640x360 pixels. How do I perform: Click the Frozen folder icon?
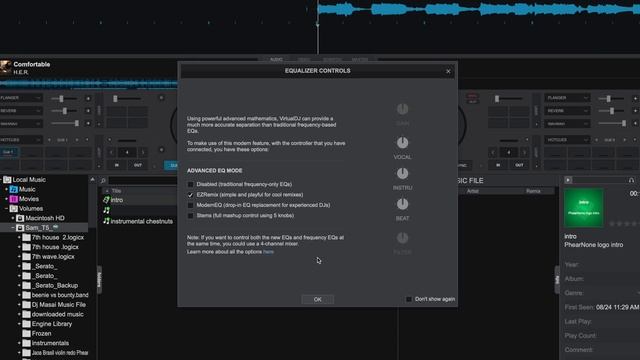coord(27,333)
